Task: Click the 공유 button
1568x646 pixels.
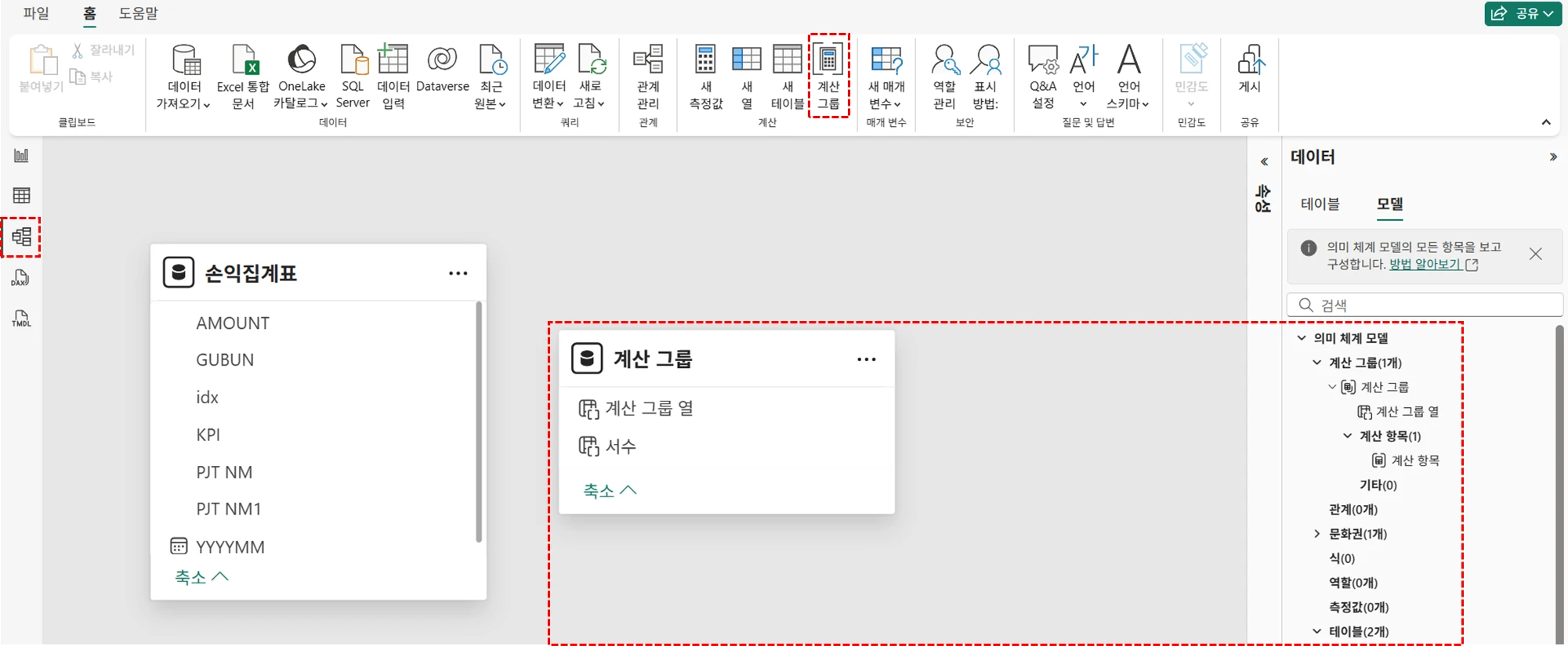Action: (1523, 13)
